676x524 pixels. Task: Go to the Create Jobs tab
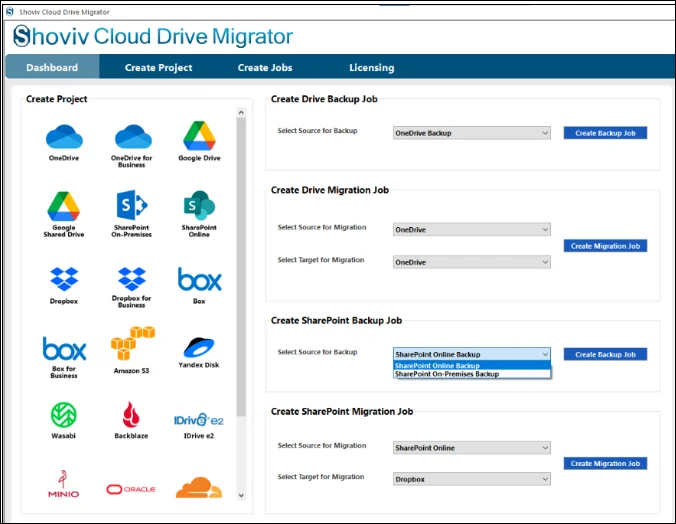[x=265, y=68]
